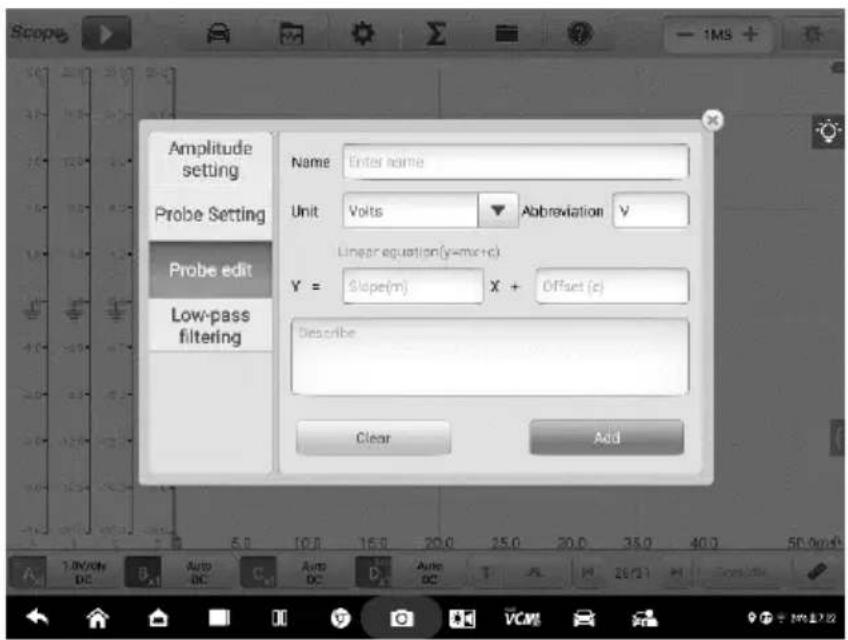
Task: Open channel D Auto DC setting
Action: [429, 573]
